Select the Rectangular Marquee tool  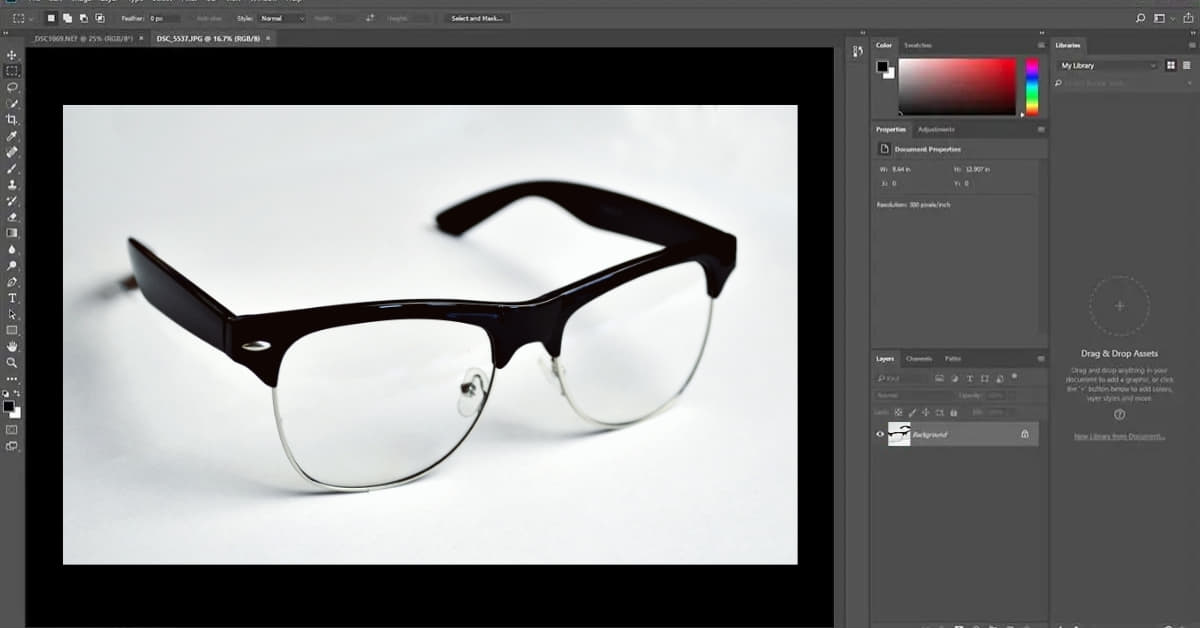(12, 71)
